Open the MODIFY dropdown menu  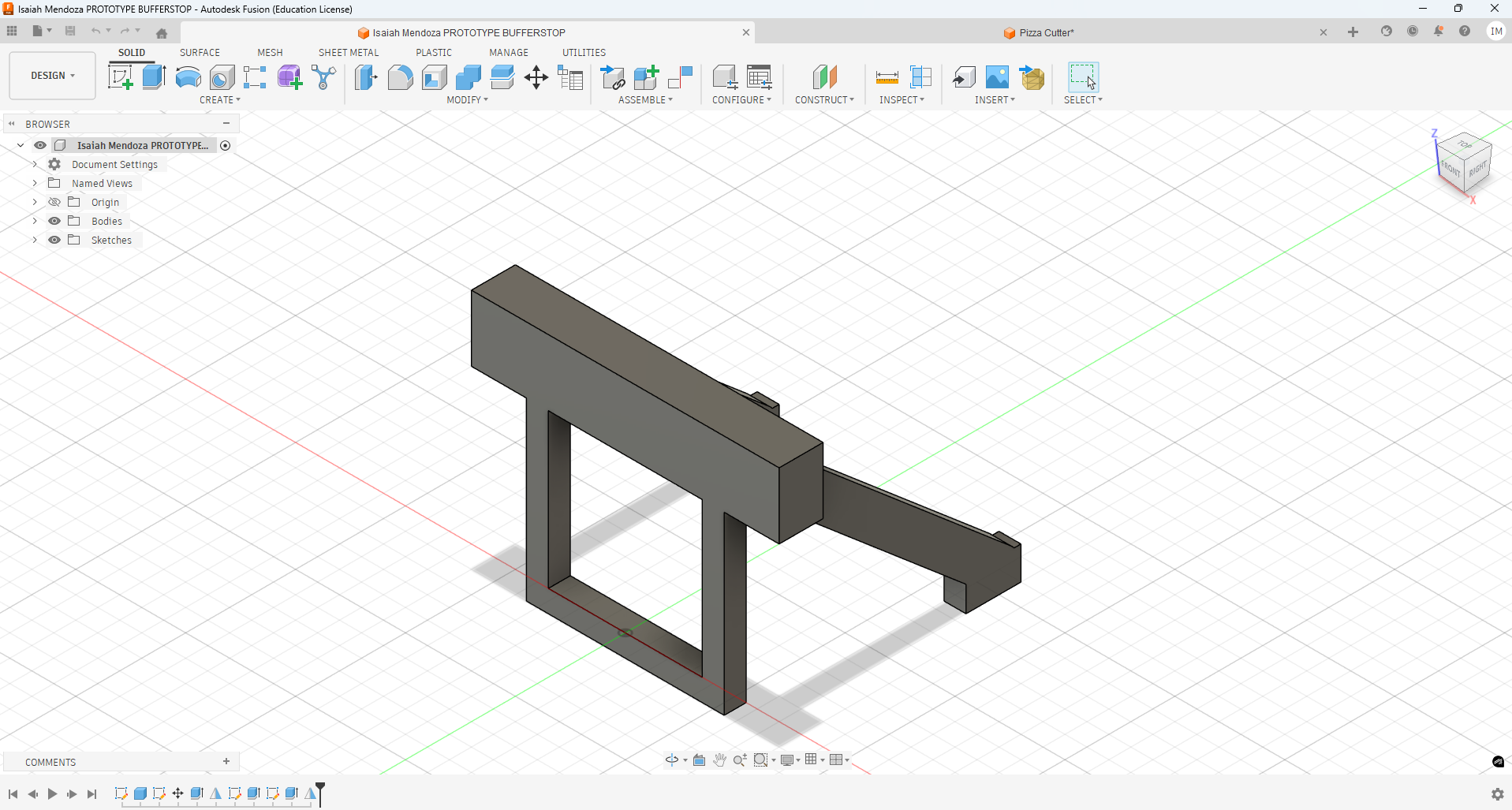pyautogui.click(x=468, y=100)
